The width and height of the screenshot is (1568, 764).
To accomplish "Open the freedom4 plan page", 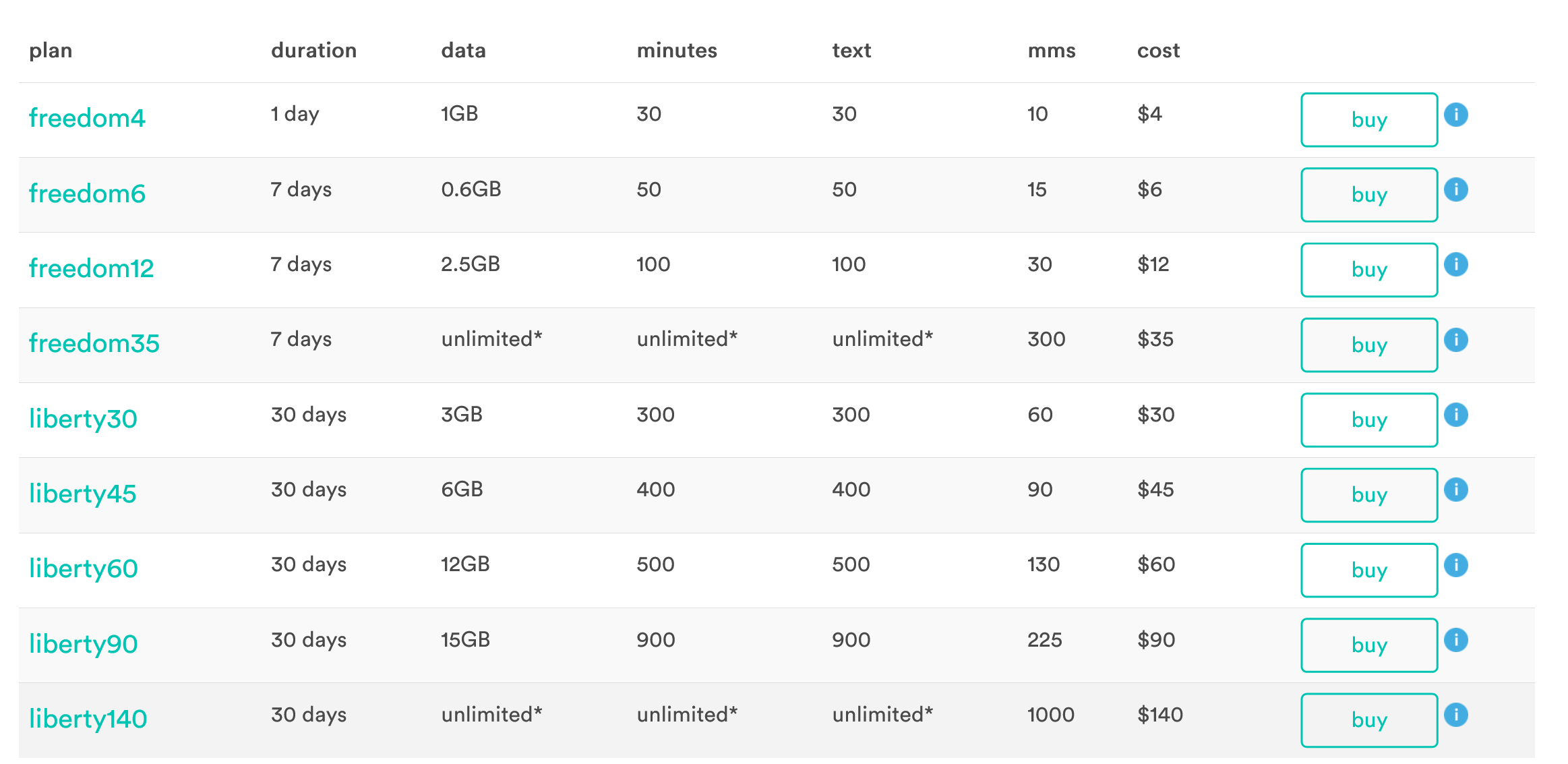I will tap(88, 117).
